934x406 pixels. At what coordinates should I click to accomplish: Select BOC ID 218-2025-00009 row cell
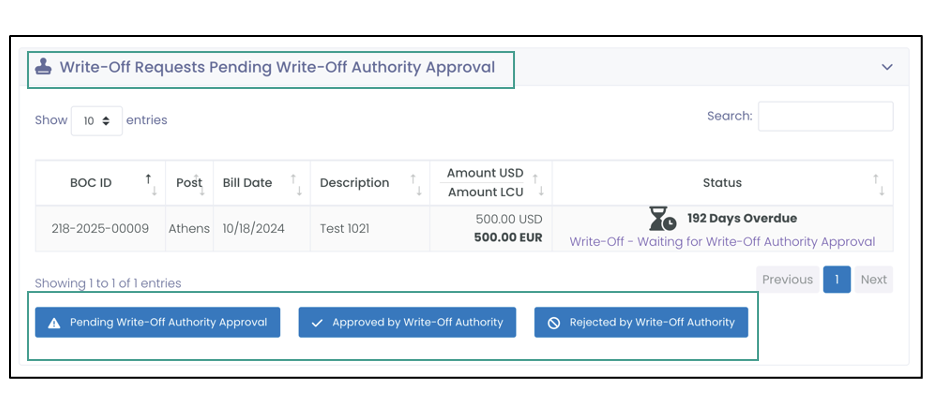point(100,229)
